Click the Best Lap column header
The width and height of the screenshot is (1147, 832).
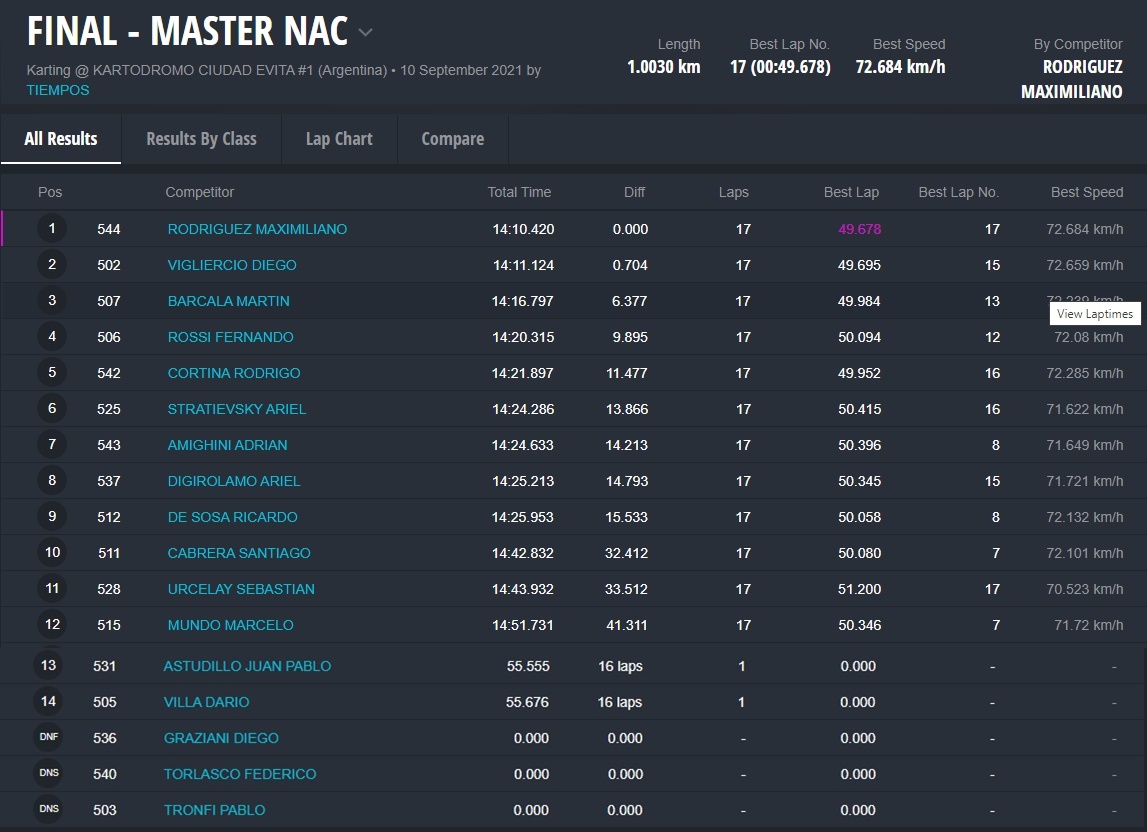click(851, 192)
